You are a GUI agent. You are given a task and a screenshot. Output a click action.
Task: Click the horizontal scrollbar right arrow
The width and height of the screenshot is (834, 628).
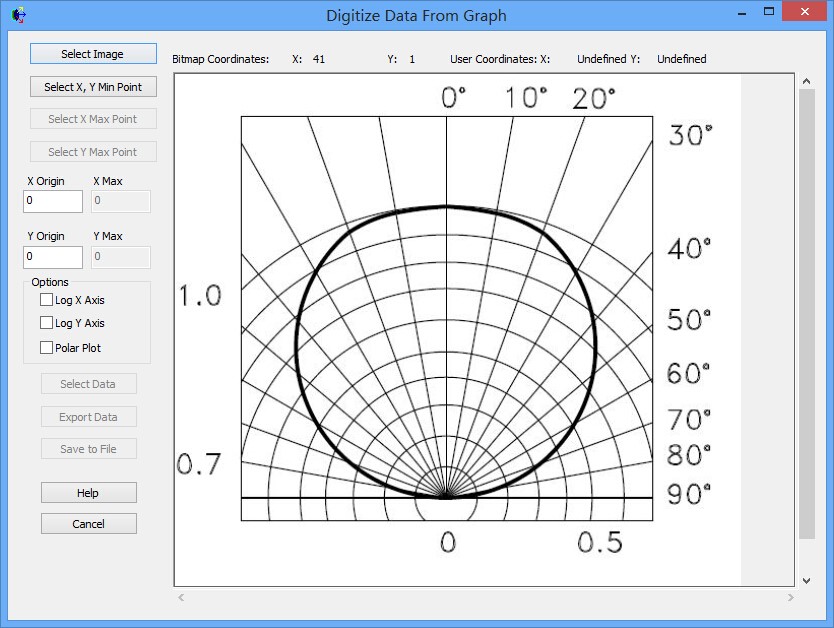click(x=790, y=597)
